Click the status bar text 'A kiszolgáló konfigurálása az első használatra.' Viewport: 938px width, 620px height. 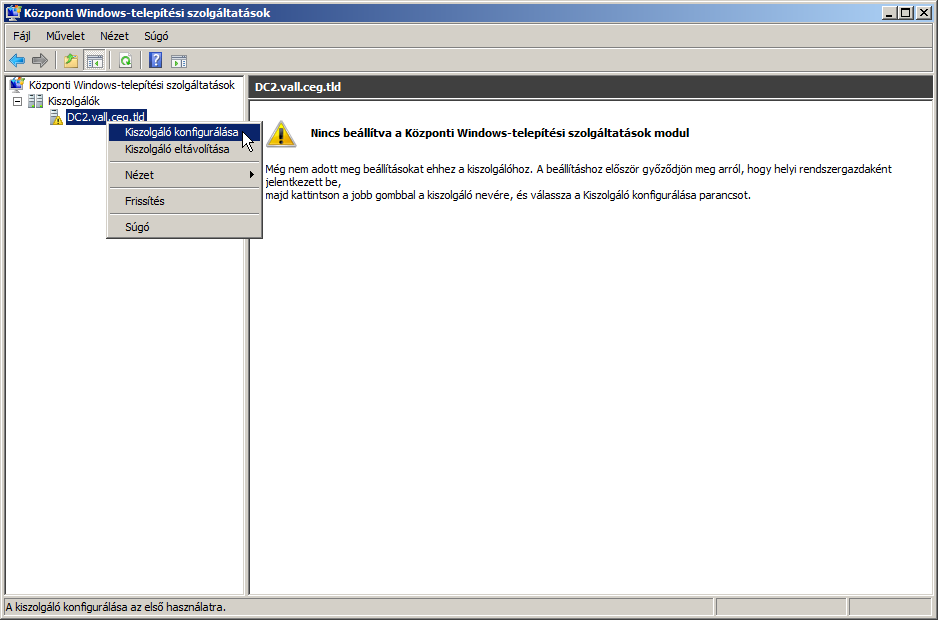(x=116, y=607)
